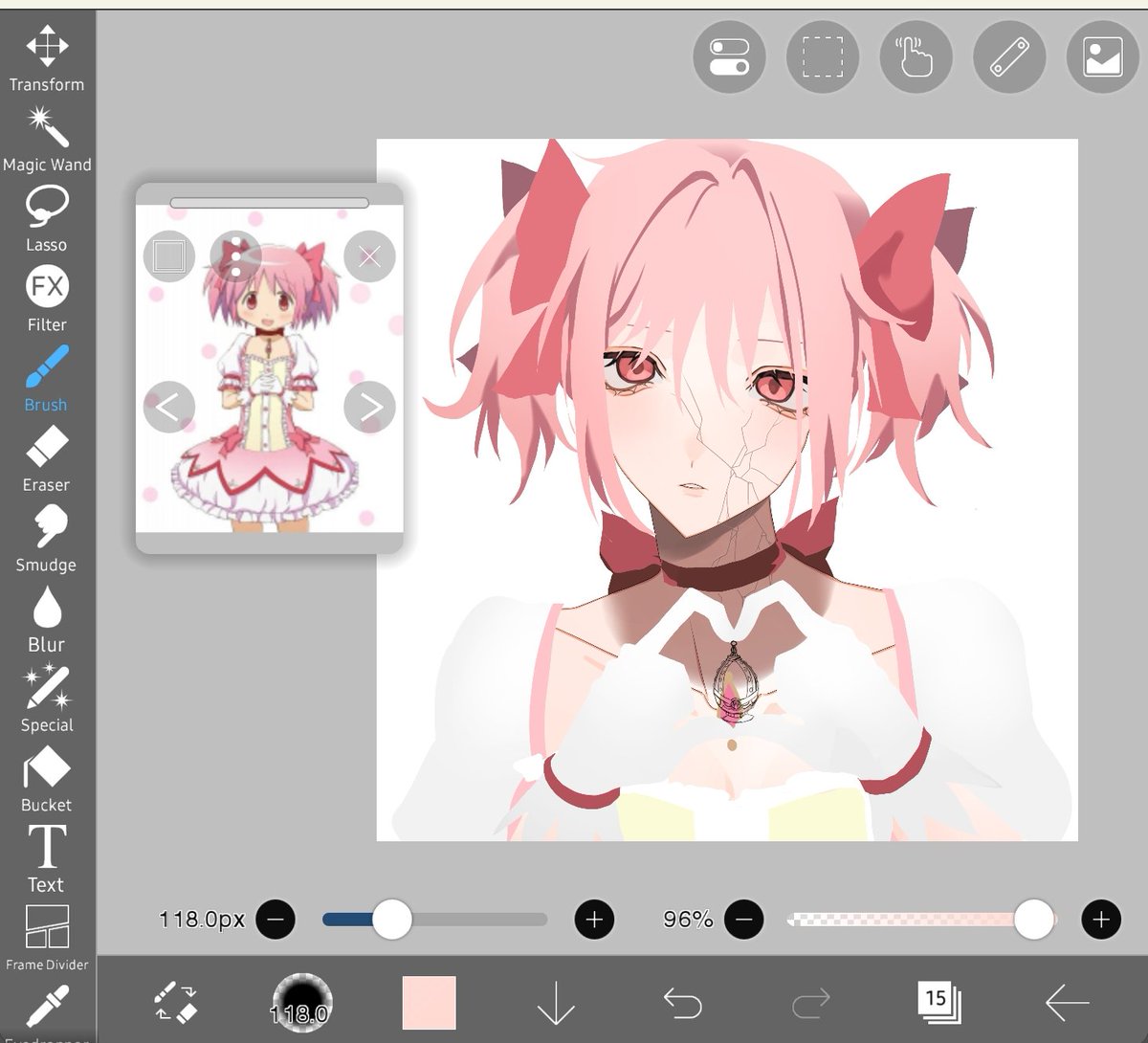
Task: Select the Transform tool
Action: tap(46, 59)
